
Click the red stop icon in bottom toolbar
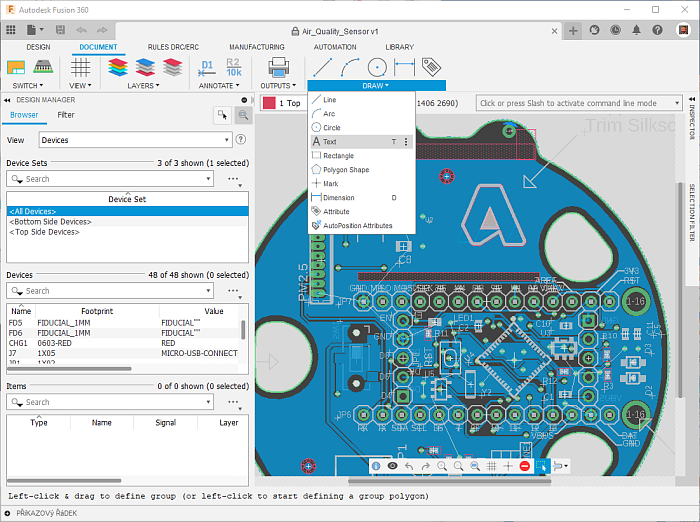525,467
